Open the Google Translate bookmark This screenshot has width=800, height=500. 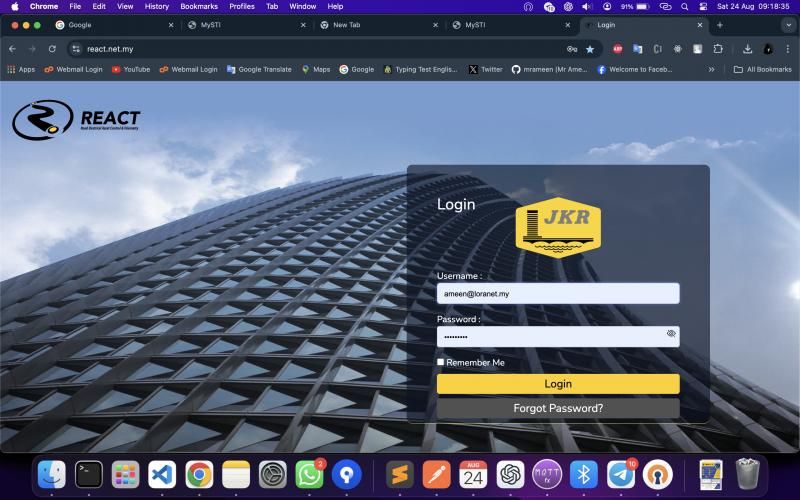[x=259, y=69]
